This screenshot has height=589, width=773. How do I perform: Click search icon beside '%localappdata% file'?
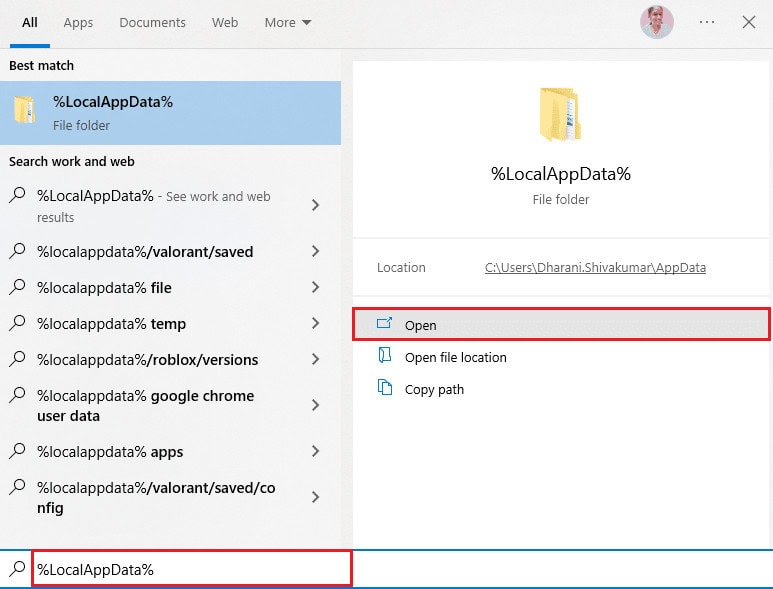pyautogui.click(x=17, y=287)
